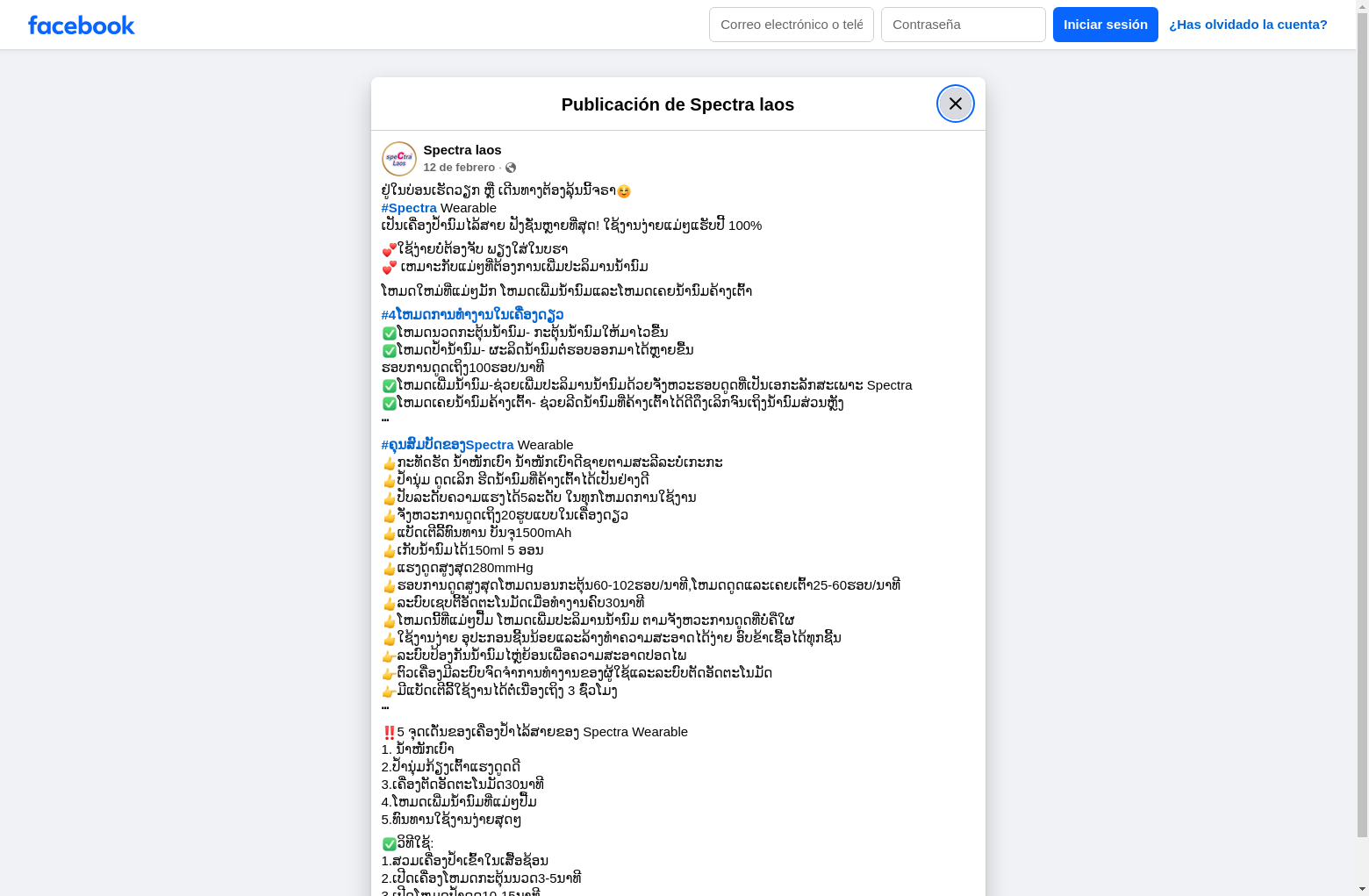Click the page's vertical scrollbar thumb
Image resolution: width=1369 pixels, height=896 pixels.
[x=1362, y=425]
